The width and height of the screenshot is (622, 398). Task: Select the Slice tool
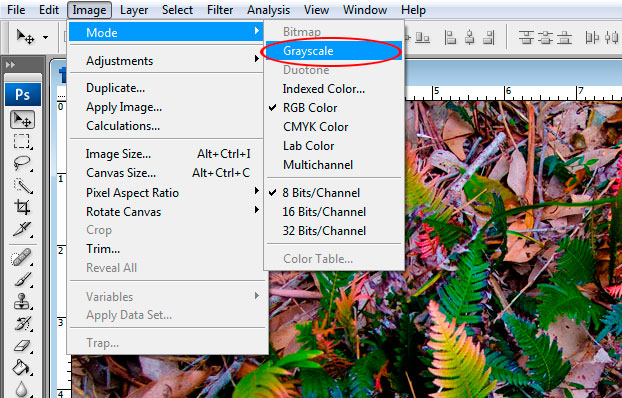[x=23, y=229]
